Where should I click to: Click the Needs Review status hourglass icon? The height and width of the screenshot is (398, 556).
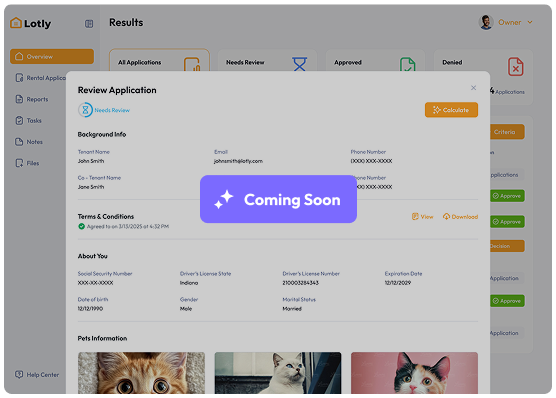(x=85, y=110)
